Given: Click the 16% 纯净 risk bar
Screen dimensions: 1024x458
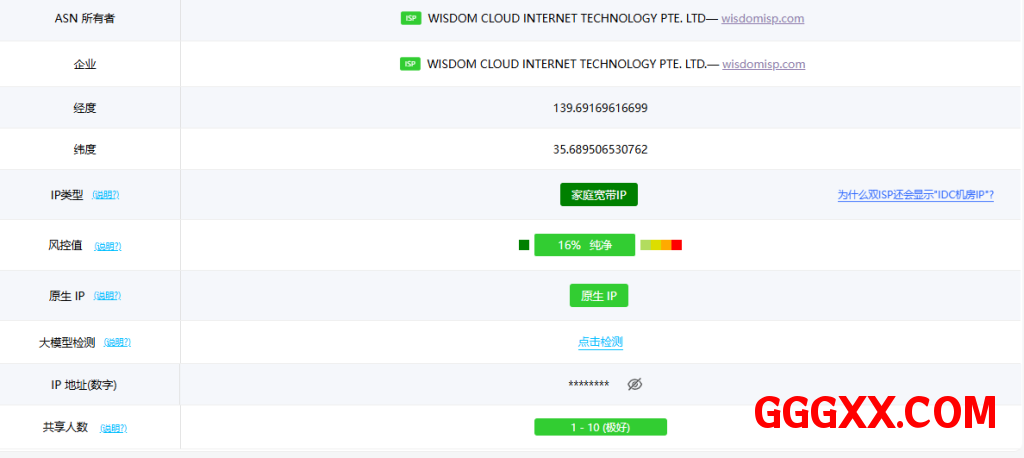Looking at the screenshot, I should coord(584,245).
